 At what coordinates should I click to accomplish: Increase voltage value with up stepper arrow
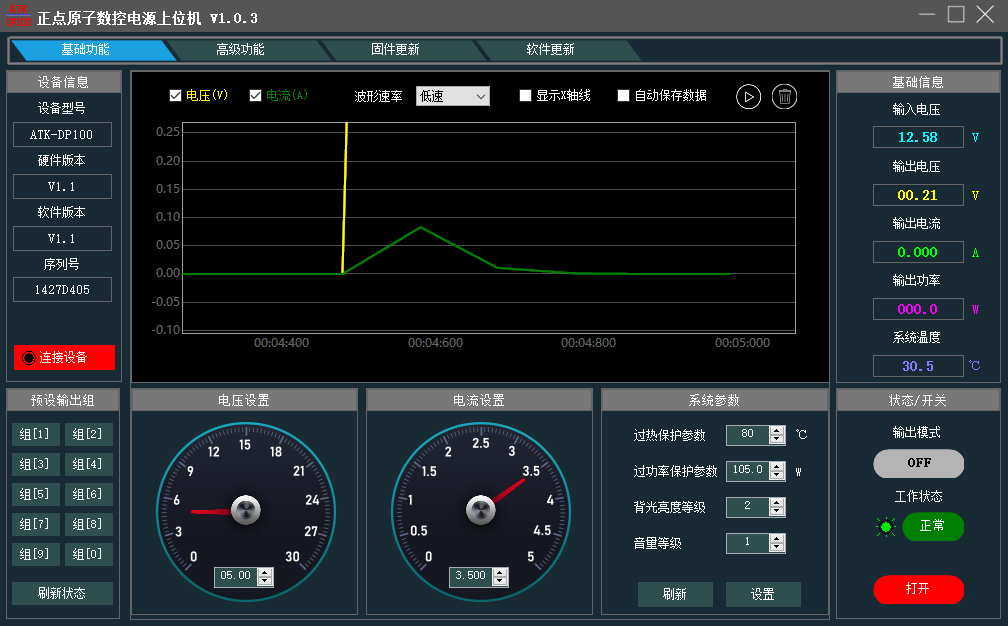(265, 572)
